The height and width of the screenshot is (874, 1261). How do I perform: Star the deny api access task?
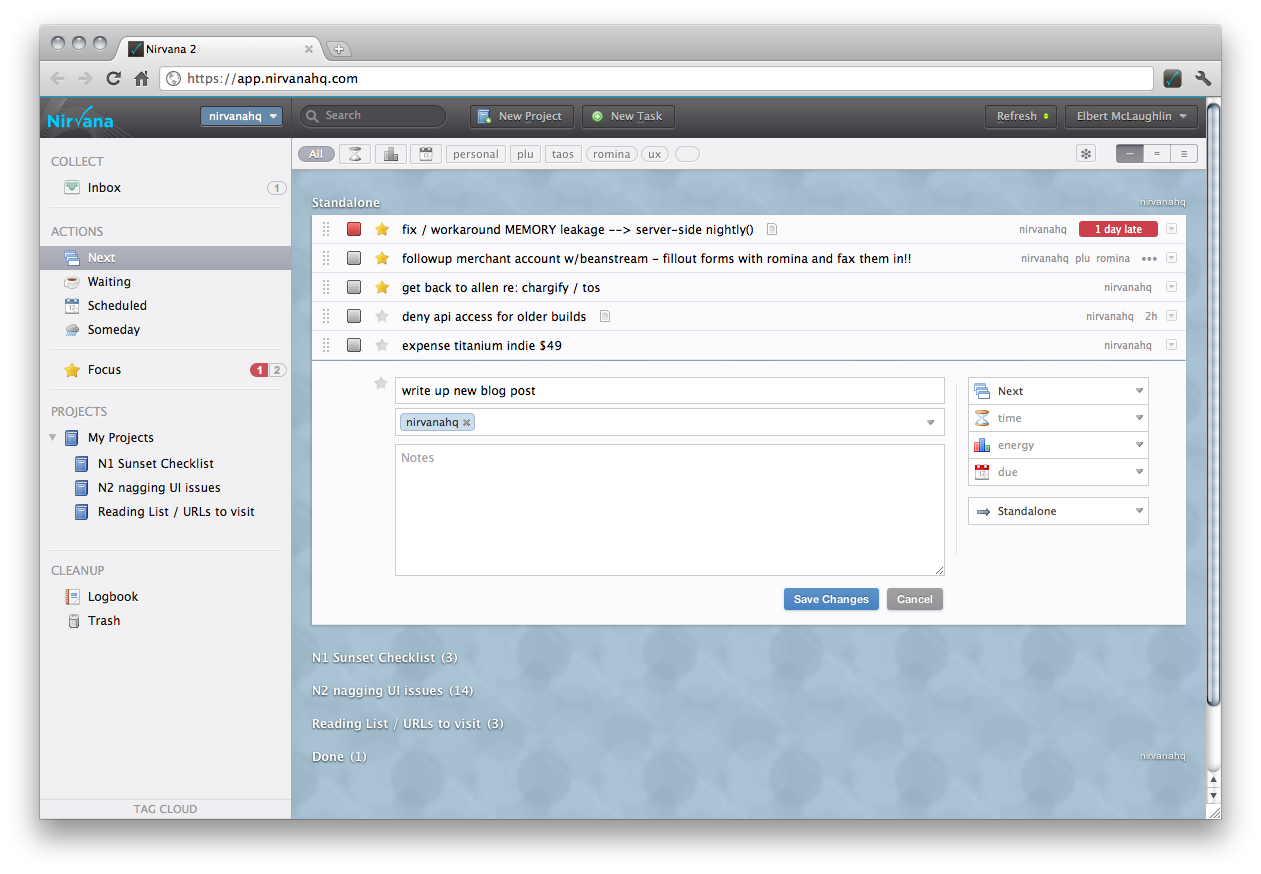point(381,316)
